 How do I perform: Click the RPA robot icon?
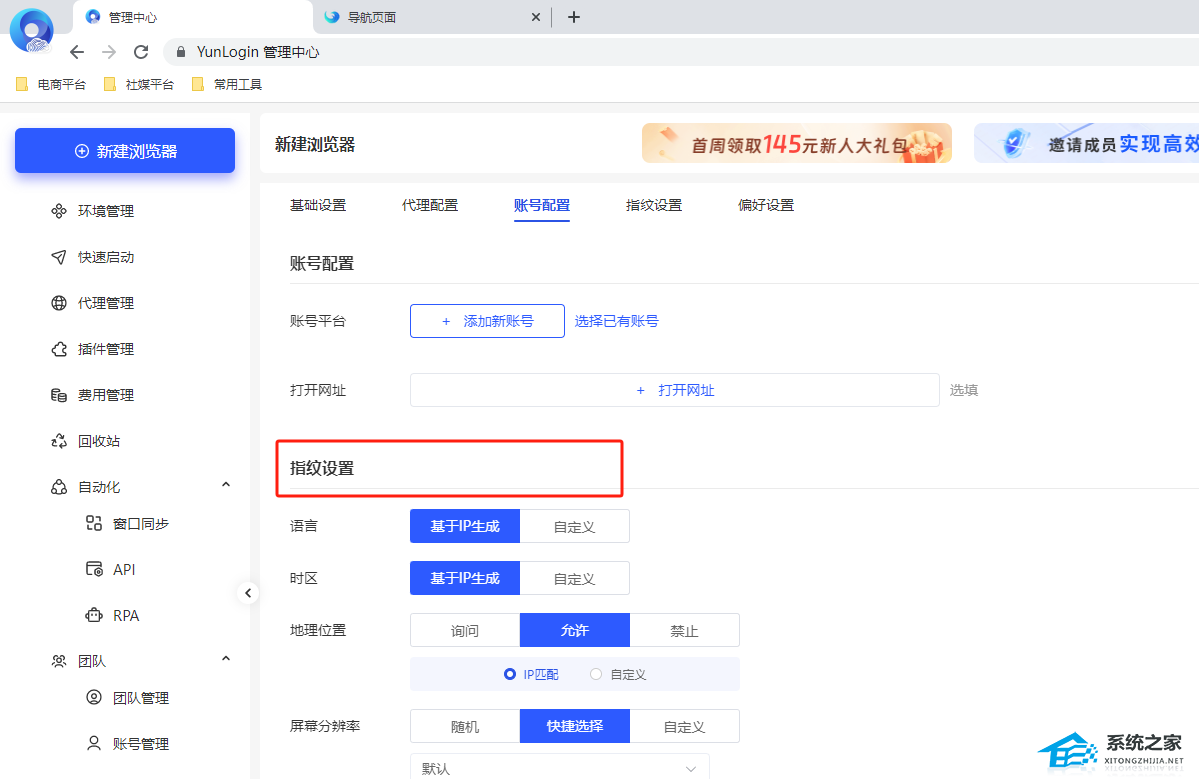click(94, 615)
